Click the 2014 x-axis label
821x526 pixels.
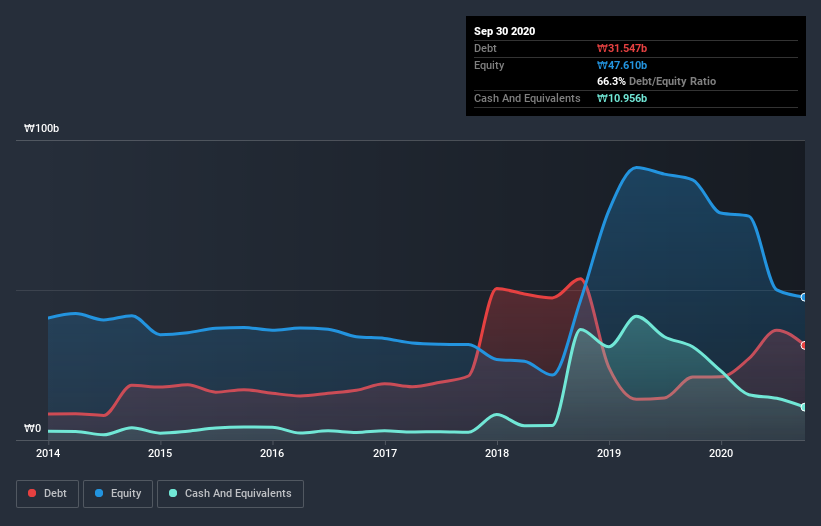(48, 453)
